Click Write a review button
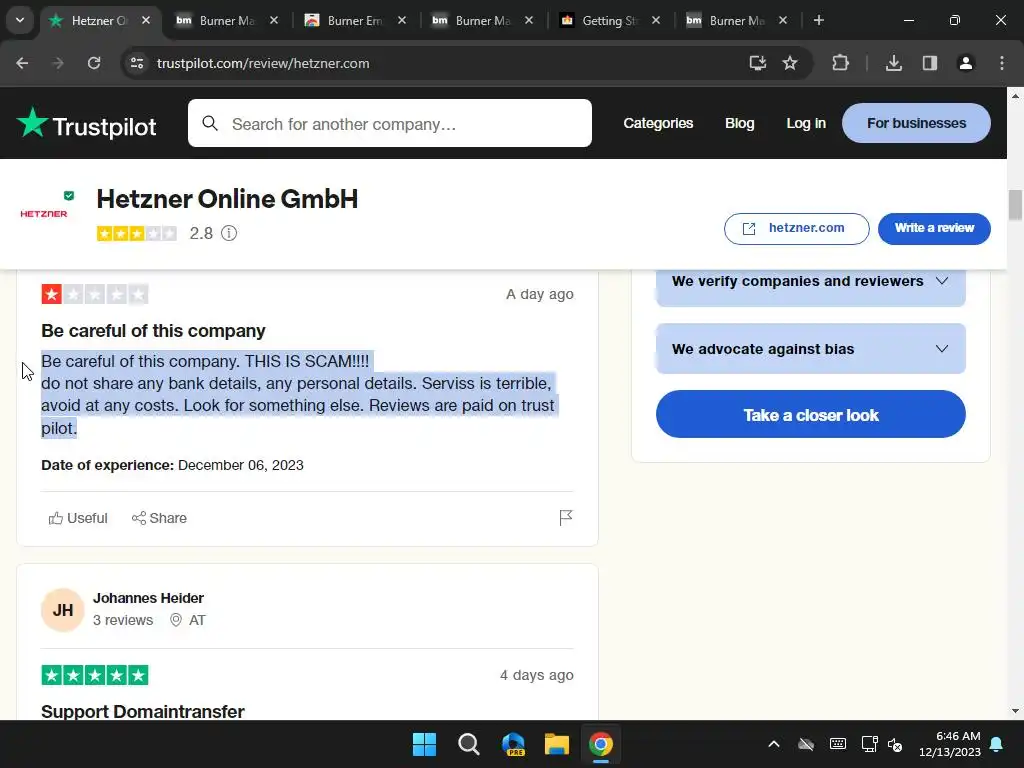1024x768 pixels. tap(934, 229)
